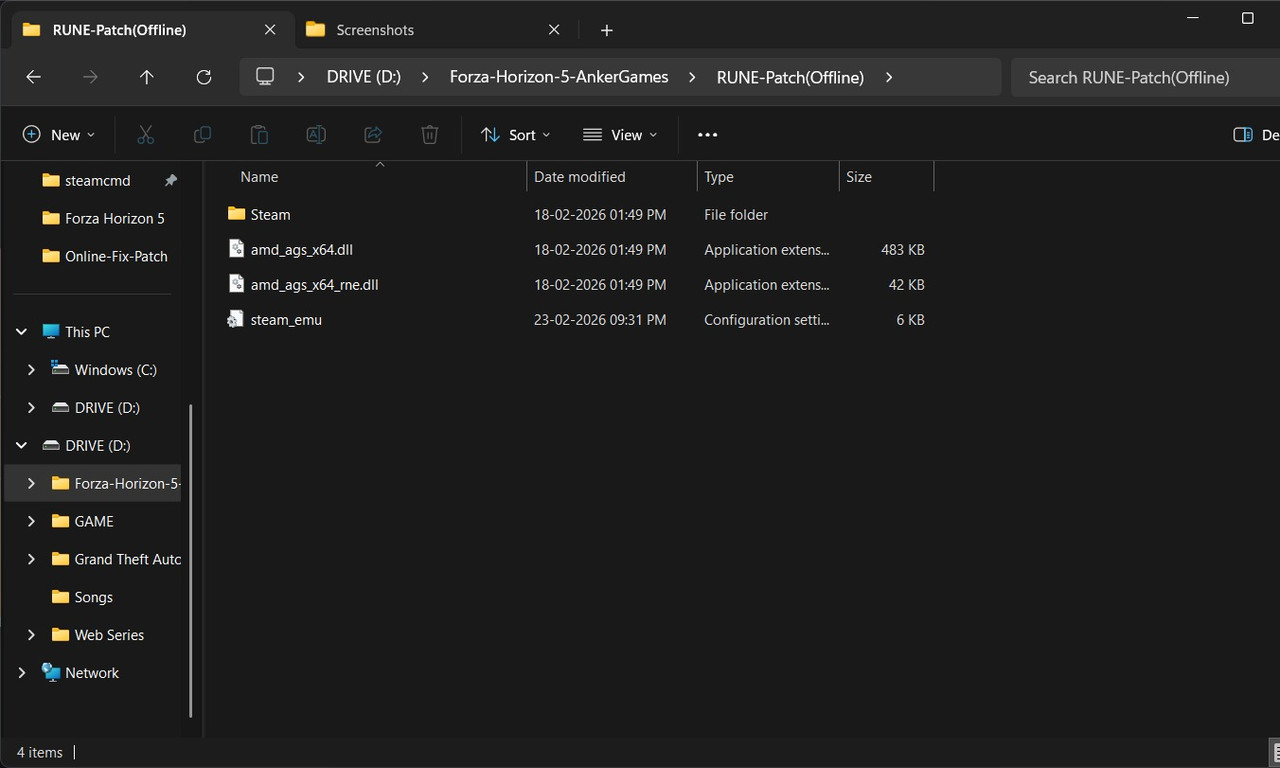Screen dimensions: 1280x768
Task: Click the chevron before DRIVE (D:) in address bar
Action: tap(301, 77)
